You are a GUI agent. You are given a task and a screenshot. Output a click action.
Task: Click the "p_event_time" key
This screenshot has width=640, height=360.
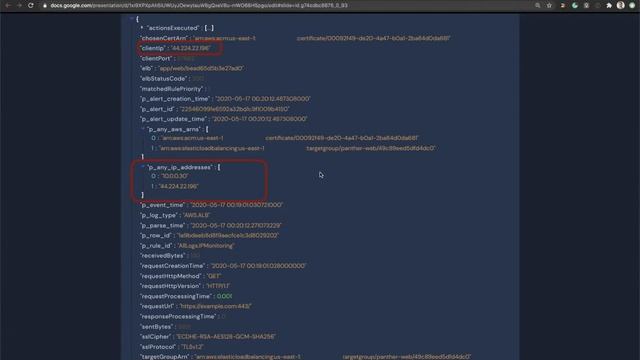click(163, 205)
